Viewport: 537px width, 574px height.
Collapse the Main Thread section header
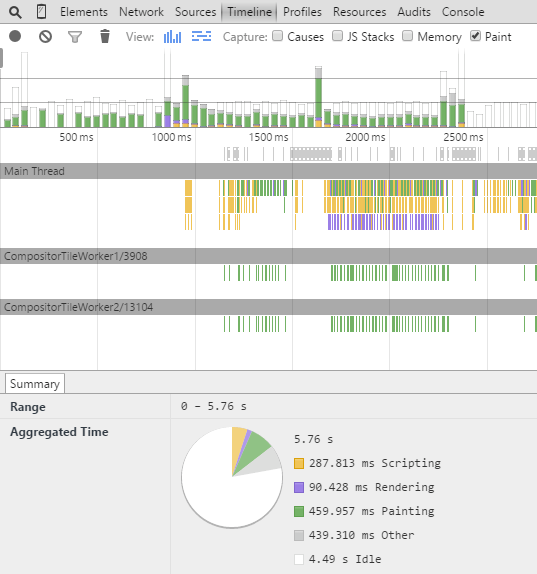coord(268,171)
